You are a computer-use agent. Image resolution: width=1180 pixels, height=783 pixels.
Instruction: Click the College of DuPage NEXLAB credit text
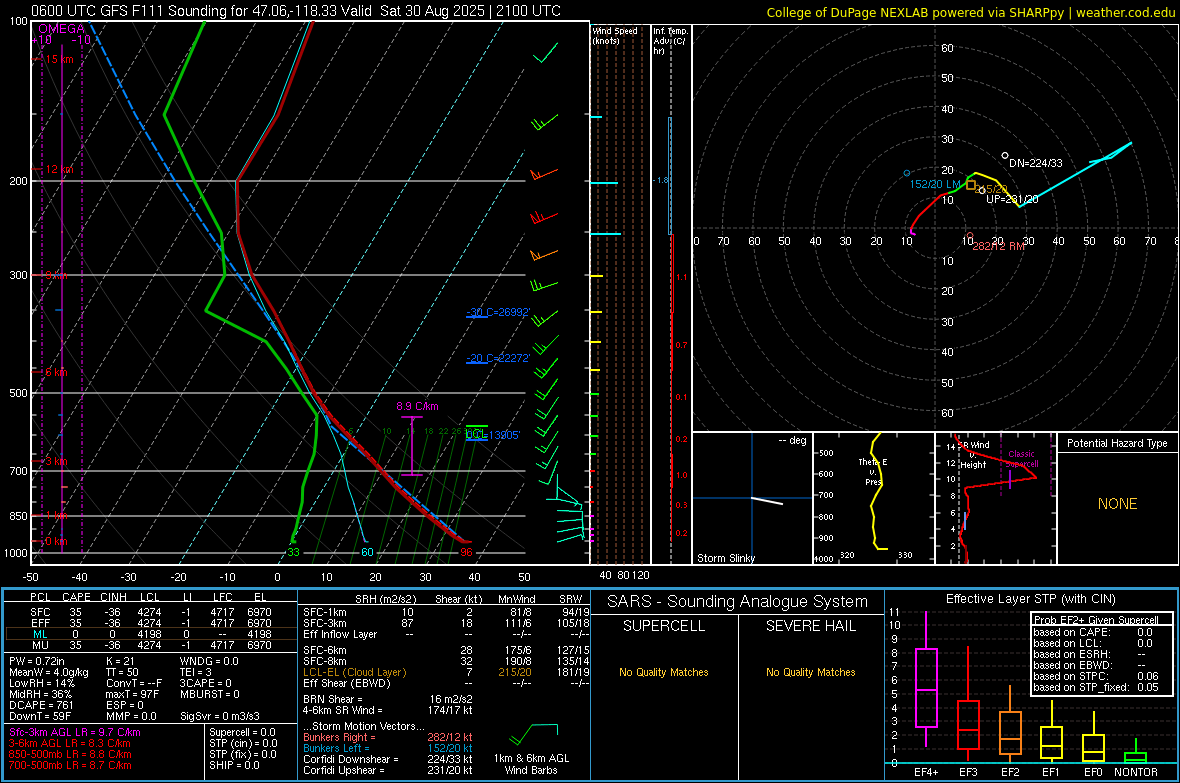click(970, 12)
